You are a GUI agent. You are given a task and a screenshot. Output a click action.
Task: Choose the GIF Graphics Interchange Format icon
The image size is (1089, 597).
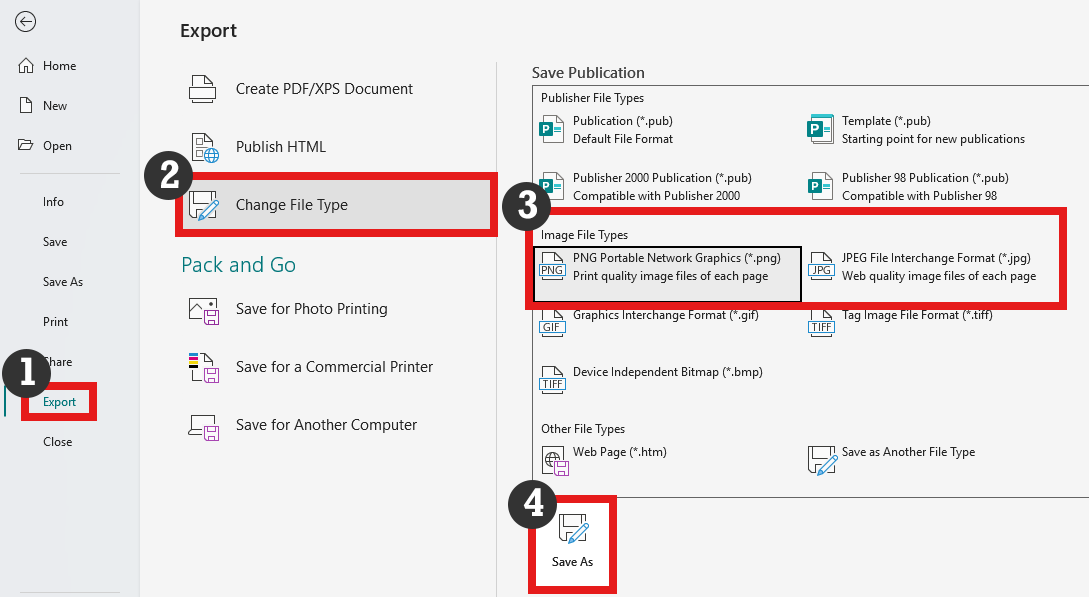tap(552, 323)
